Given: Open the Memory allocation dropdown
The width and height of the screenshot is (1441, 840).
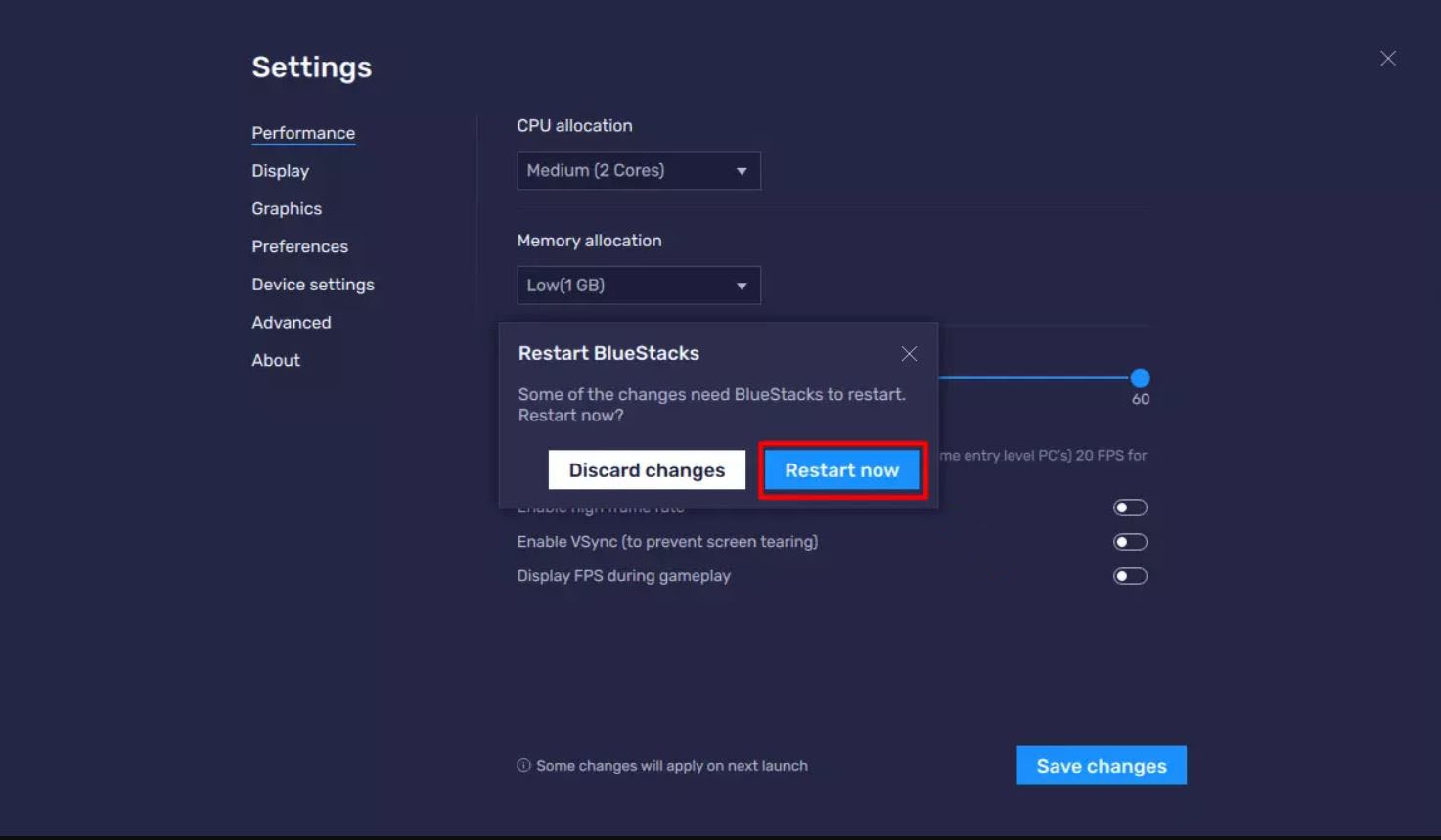Looking at the screenshot, I should point(638,285).
